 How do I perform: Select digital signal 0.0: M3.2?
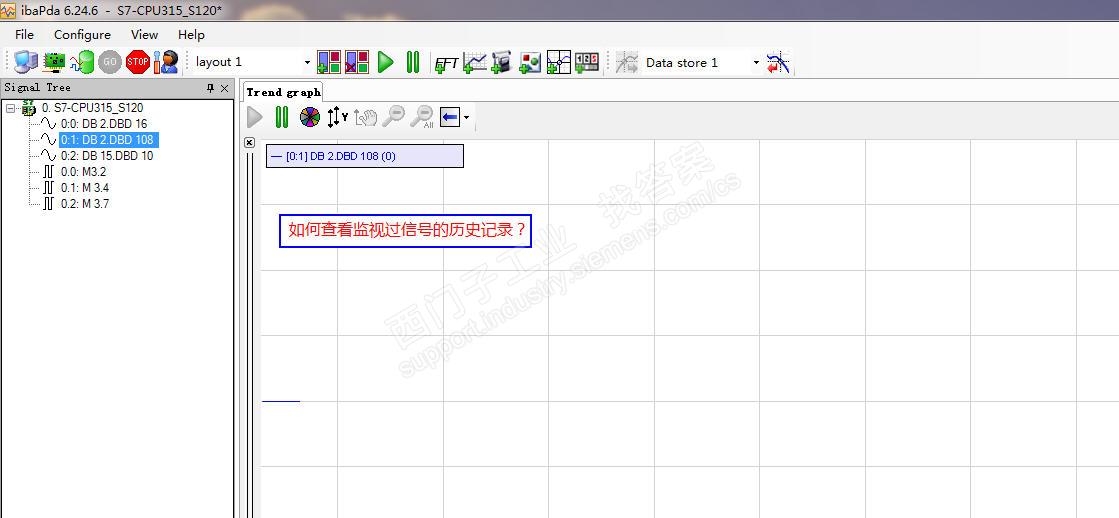tap(83, 171)
